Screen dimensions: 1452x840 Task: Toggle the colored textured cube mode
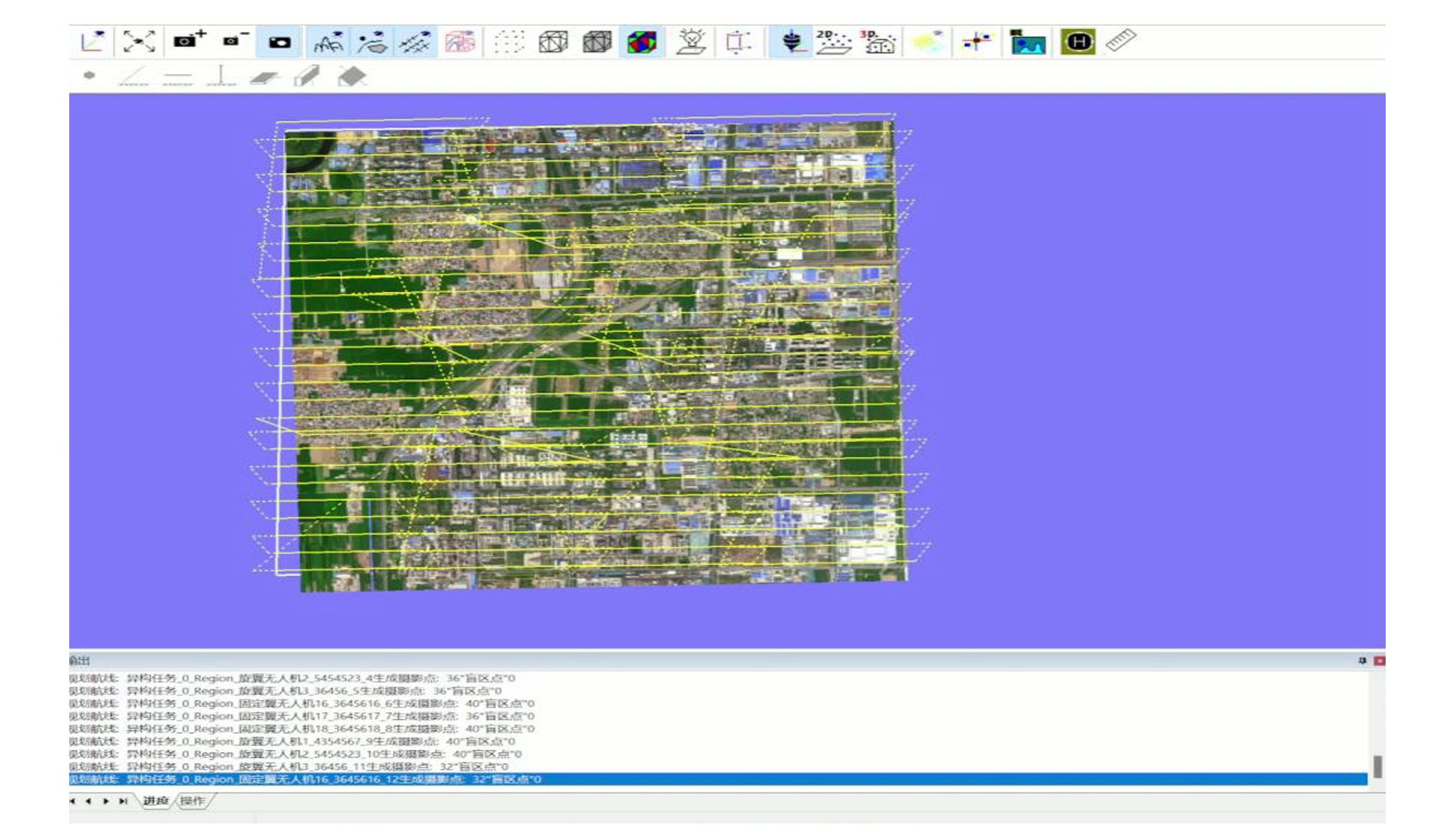(x=641, y=42)
